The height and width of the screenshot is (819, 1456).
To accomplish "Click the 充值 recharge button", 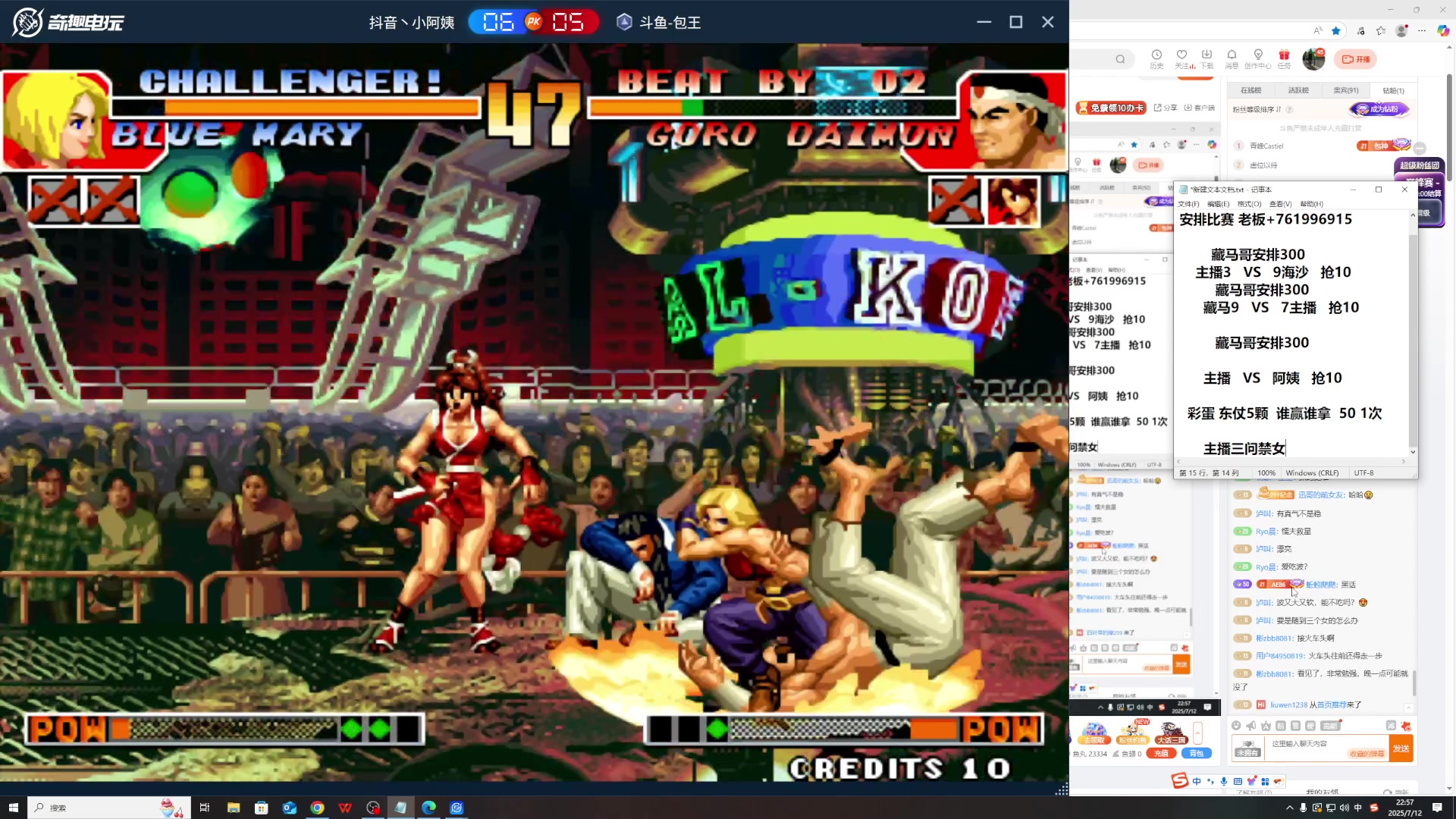I will (1161, 754).
